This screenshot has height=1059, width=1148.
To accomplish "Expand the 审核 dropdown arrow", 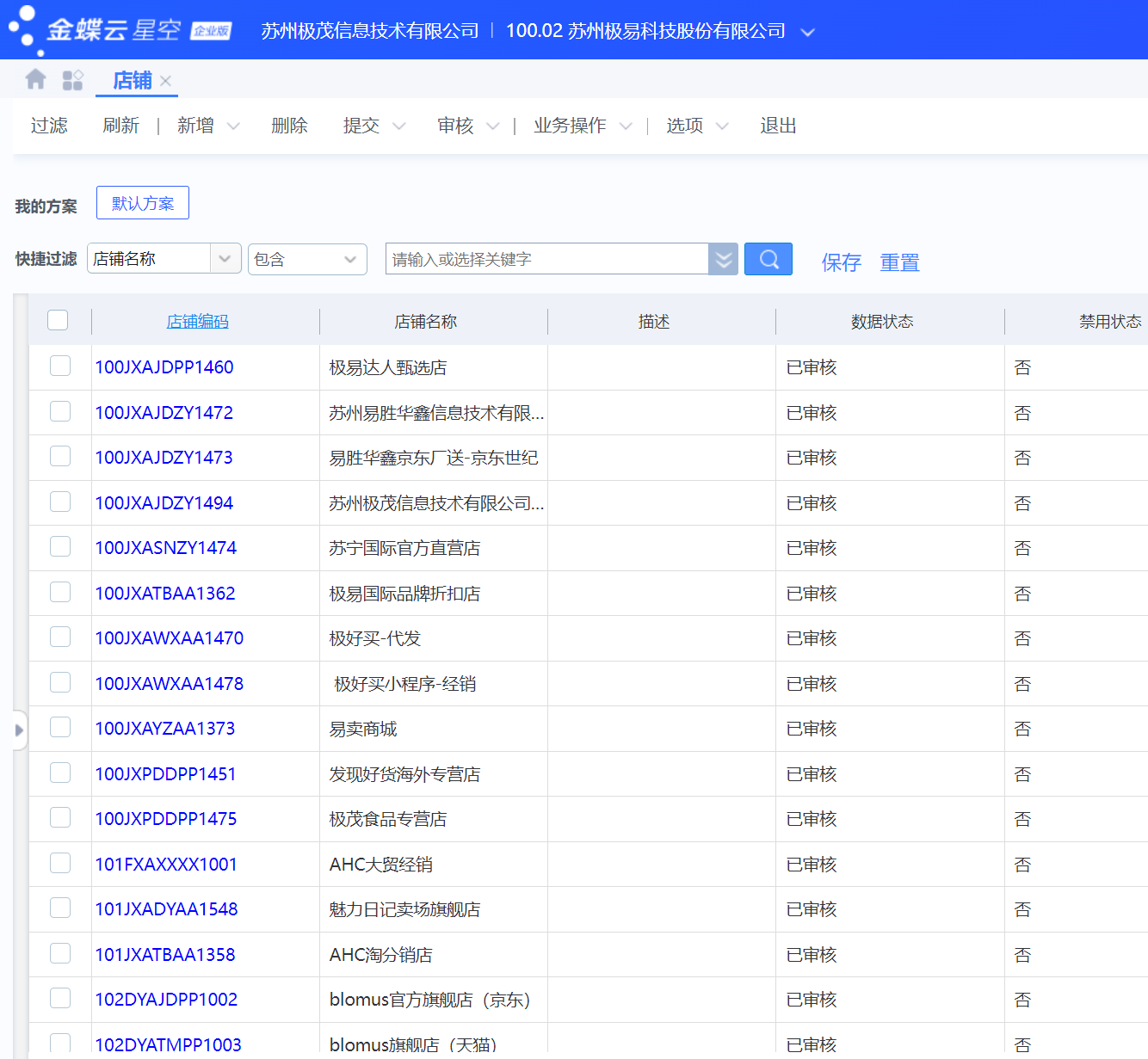I will click(493, 126).
